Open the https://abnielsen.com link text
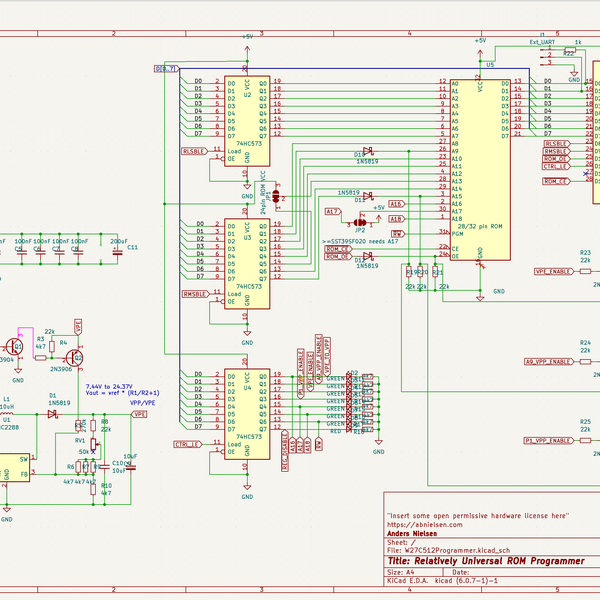The width and height of the screenshot is (600, 600). pyautogui.click(x=424, y=525)
